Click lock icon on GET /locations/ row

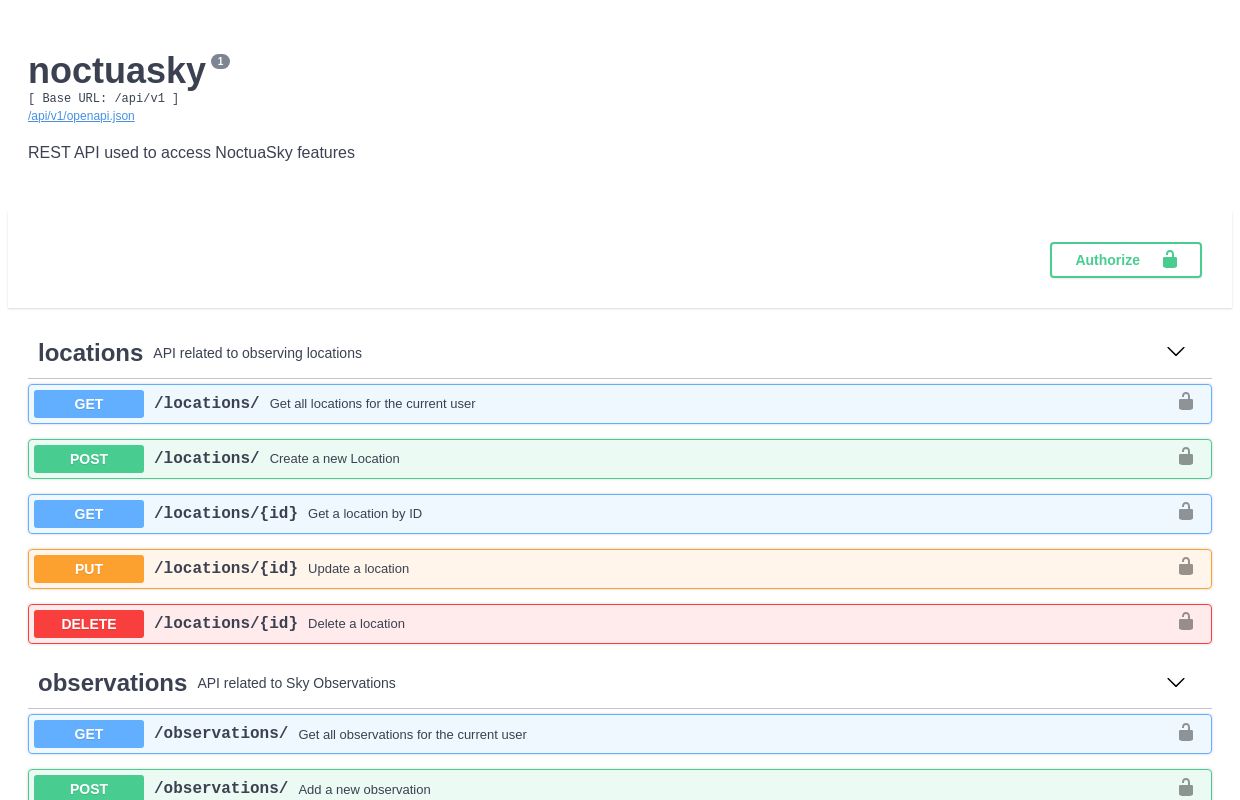[1186, 402]
